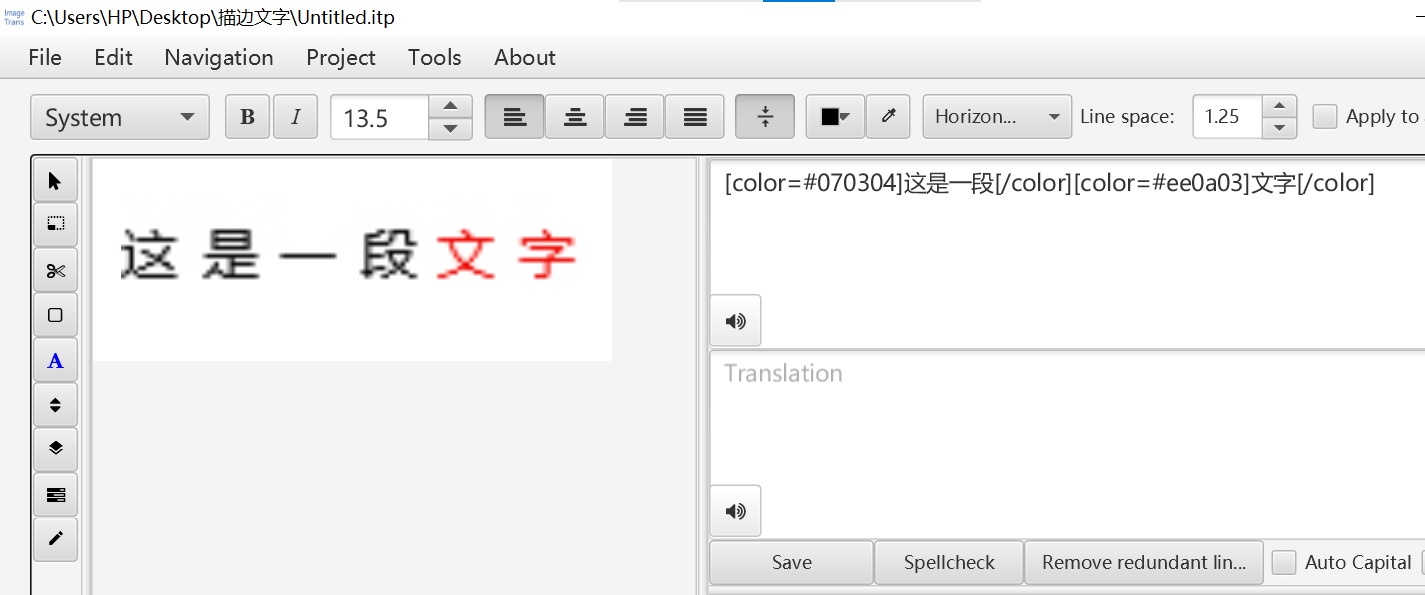Image resolution: width=1425 pixels, height=595 pixels.
Task: Open the Tools menu
Action: coord(434,57)
